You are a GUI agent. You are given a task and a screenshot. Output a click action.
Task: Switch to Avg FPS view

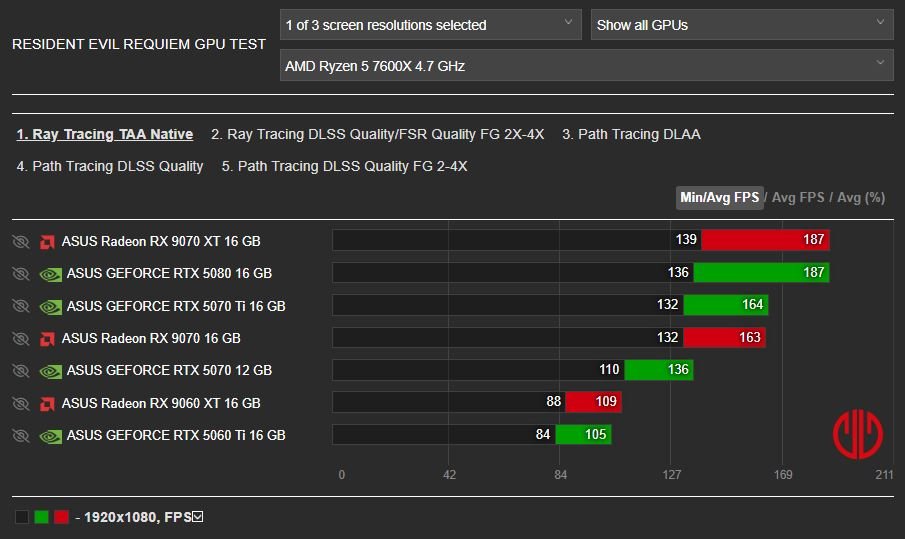click(798, 197)
